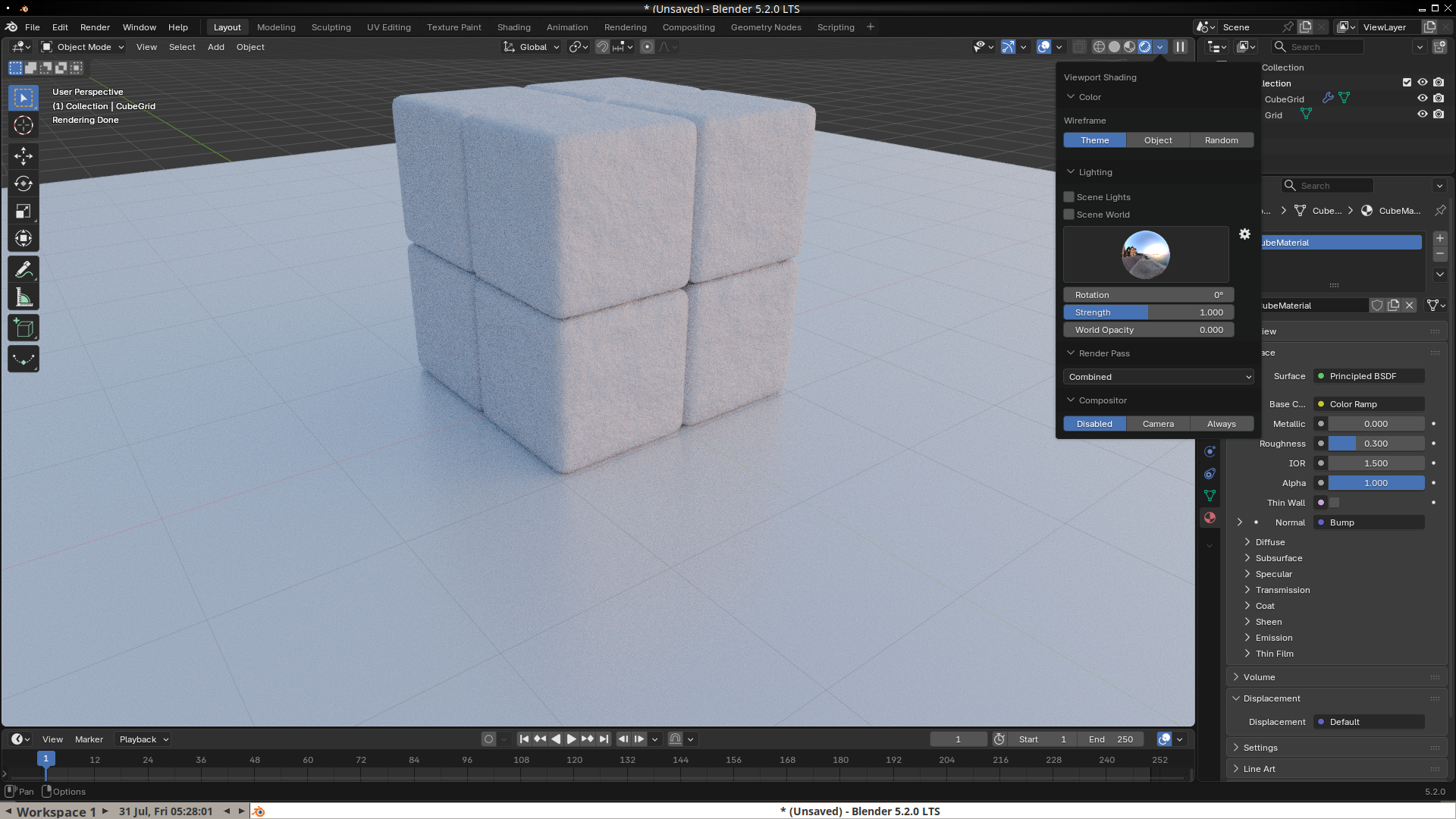Set wireframe color to Random
The width and height of the screenshot is (1456, 819).
[1222, 140]
